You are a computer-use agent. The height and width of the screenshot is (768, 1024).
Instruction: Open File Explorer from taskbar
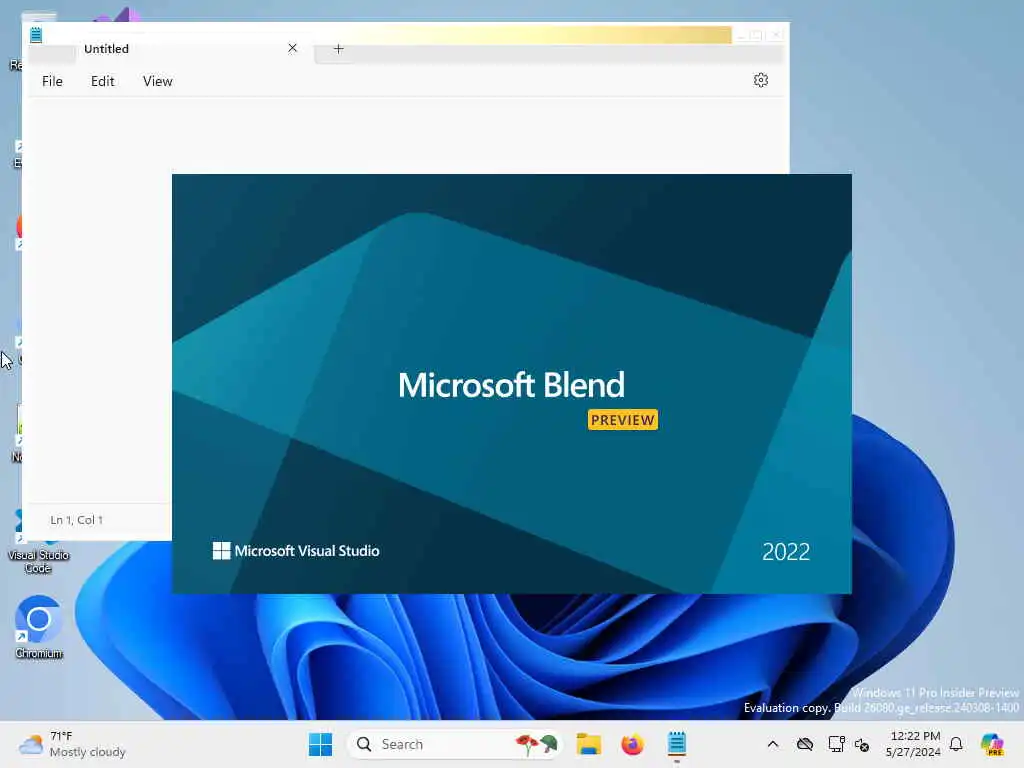(588, 744)
